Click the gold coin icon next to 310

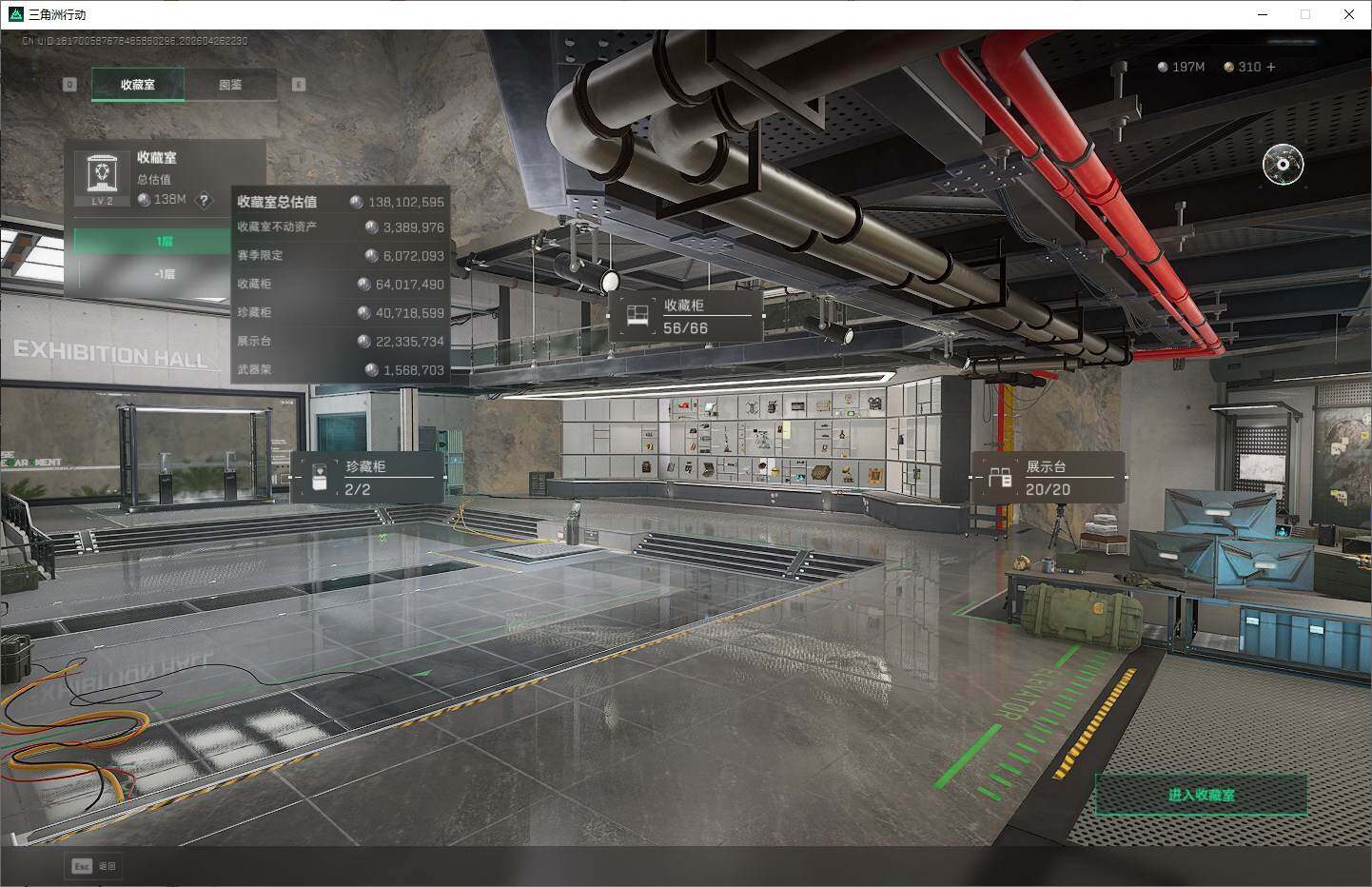click(1228, 67)
